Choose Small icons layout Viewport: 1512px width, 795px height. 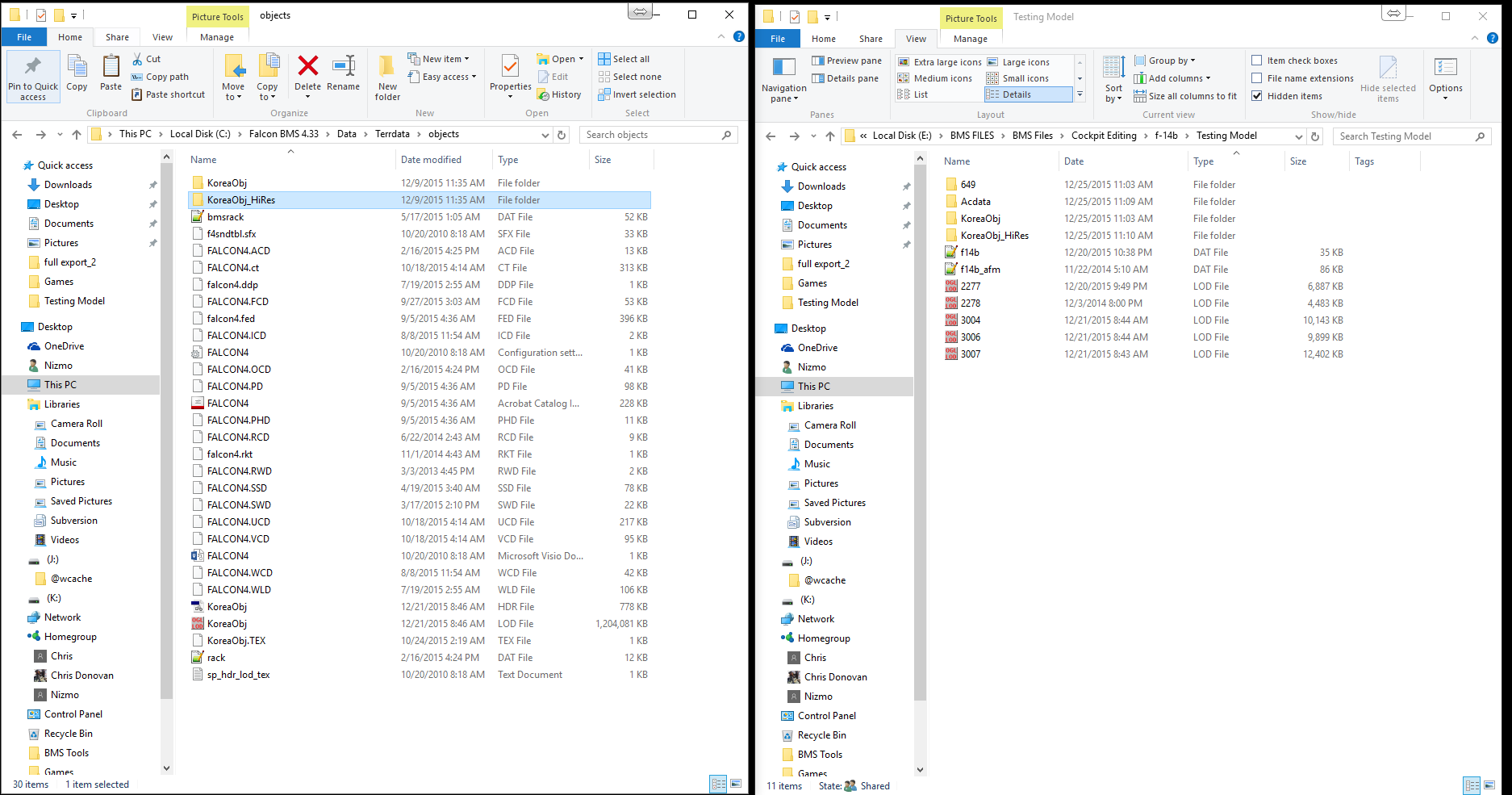click(1017, 78)
